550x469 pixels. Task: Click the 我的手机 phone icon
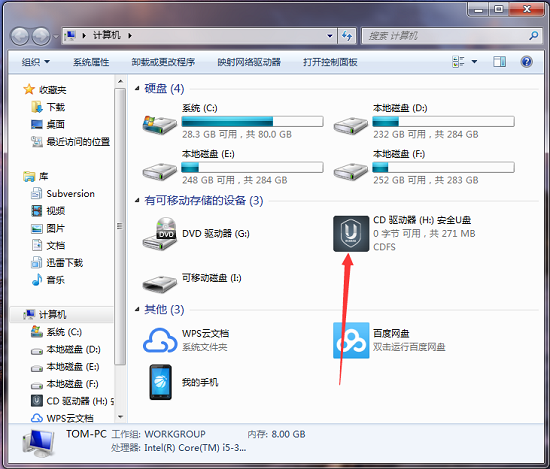161,382
